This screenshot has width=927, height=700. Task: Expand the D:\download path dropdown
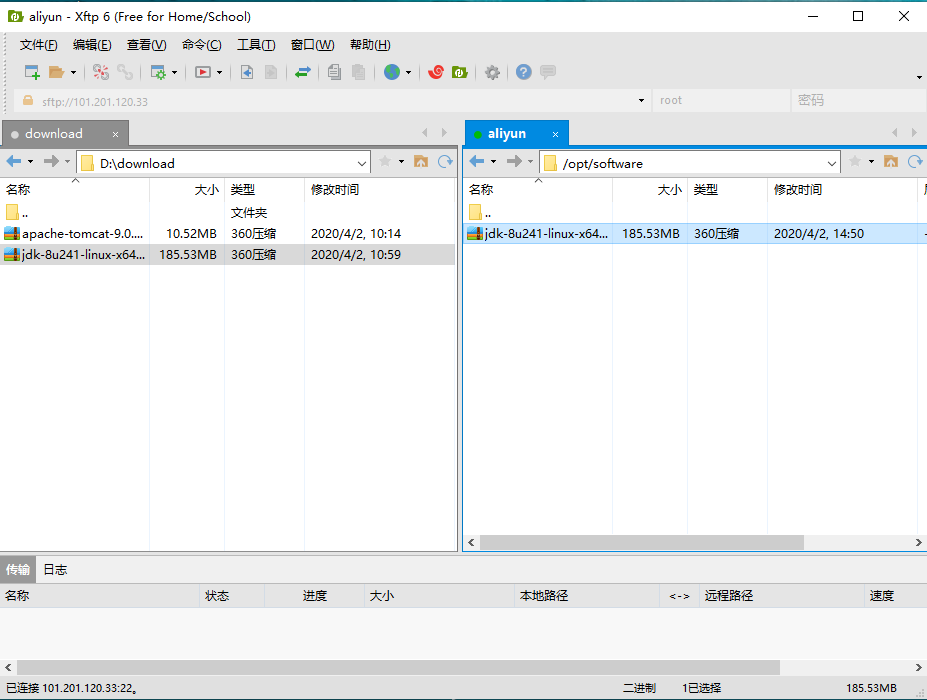coord(361,163)
